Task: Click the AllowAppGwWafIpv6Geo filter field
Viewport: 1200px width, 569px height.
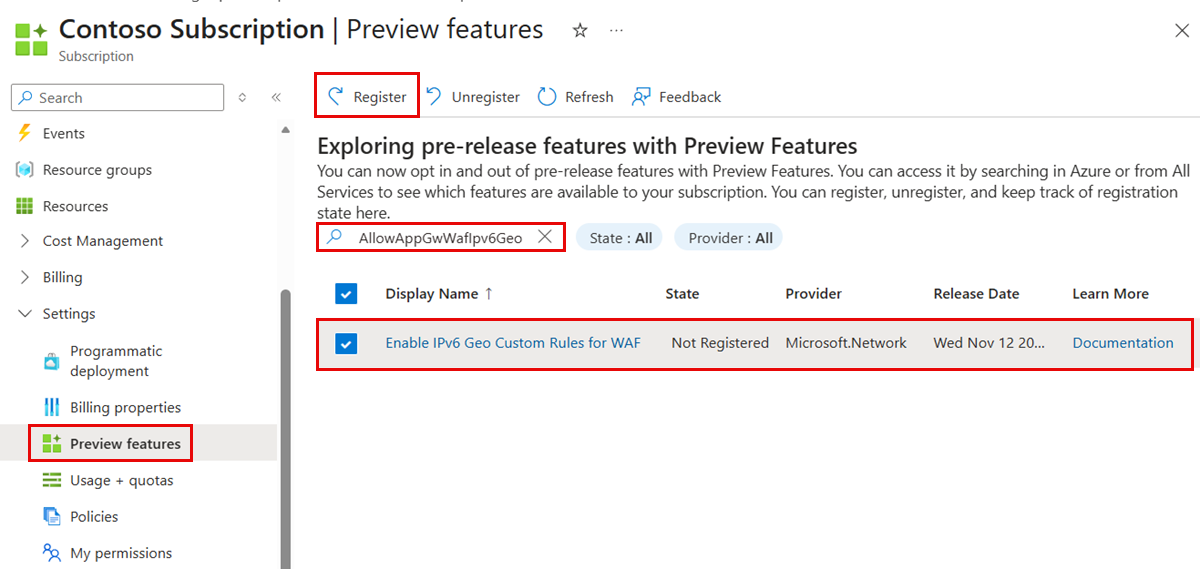Action: pyautogui.click(x=440, y=237)
